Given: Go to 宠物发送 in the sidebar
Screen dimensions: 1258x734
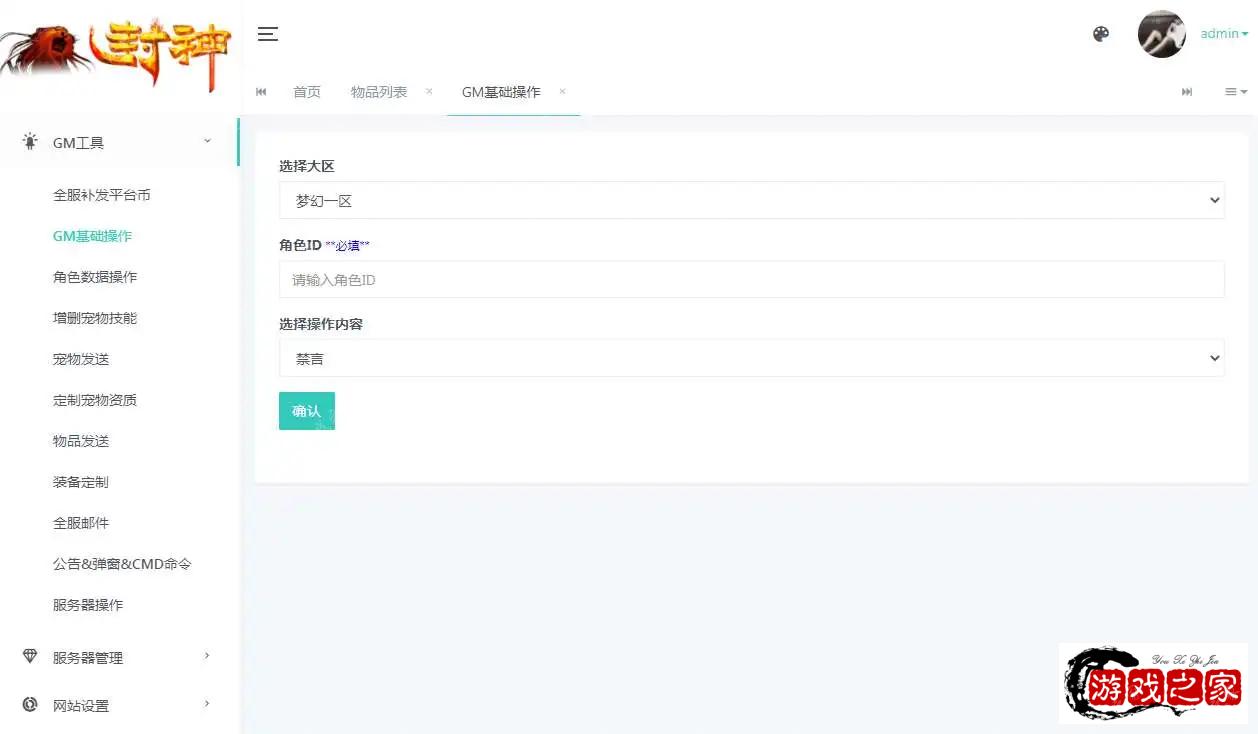Looking at the screenshot, I should [x=81, y=359].
